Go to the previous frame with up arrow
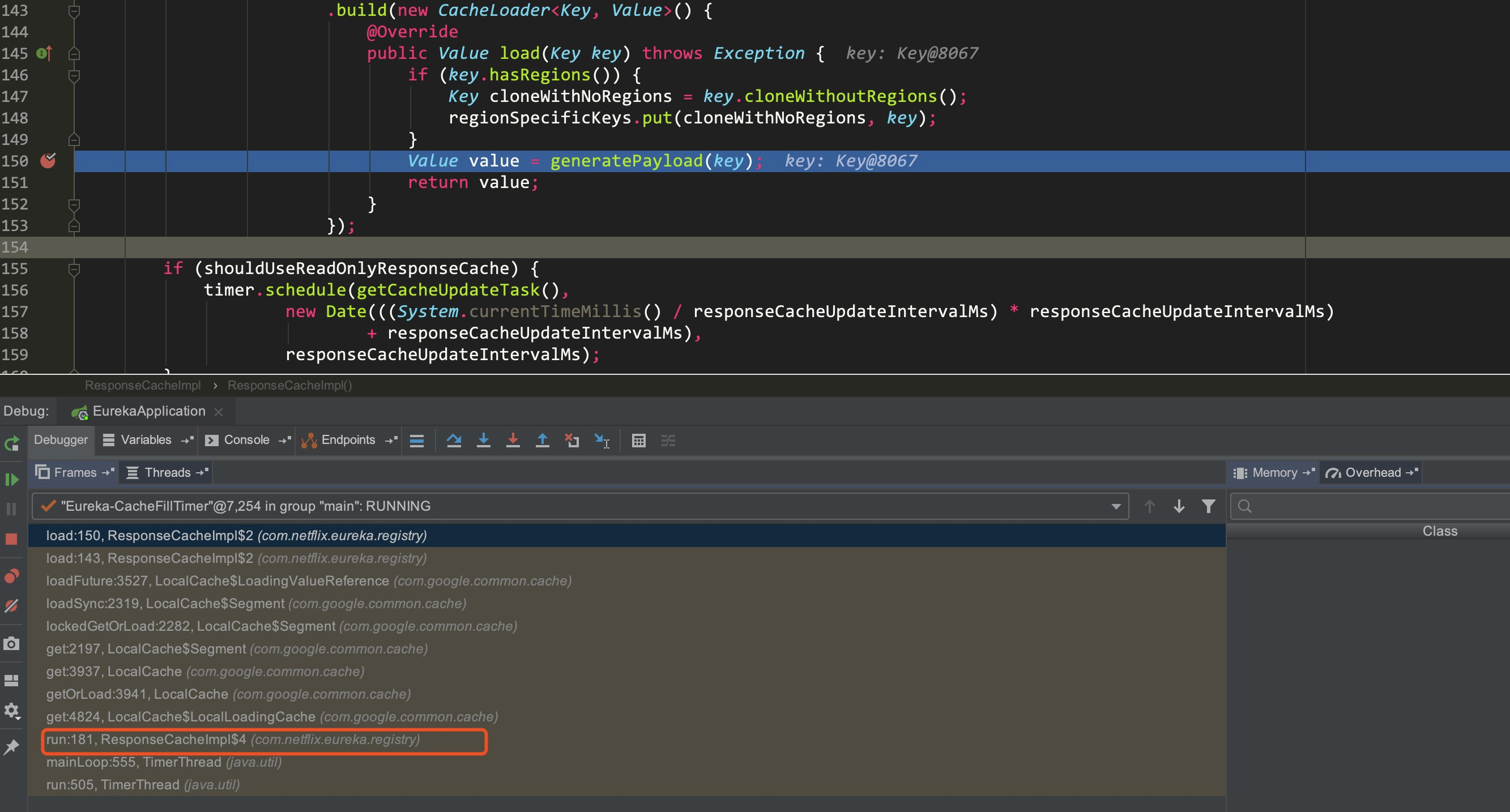 (1150, 506)
